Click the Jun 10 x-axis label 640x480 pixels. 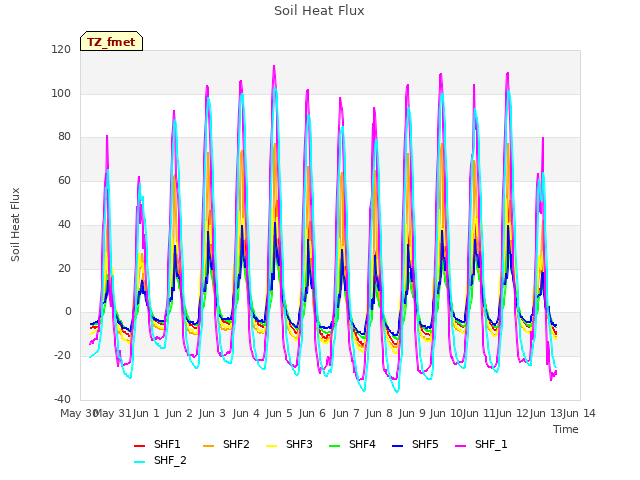pyautogui.click(x=446, y=413)
